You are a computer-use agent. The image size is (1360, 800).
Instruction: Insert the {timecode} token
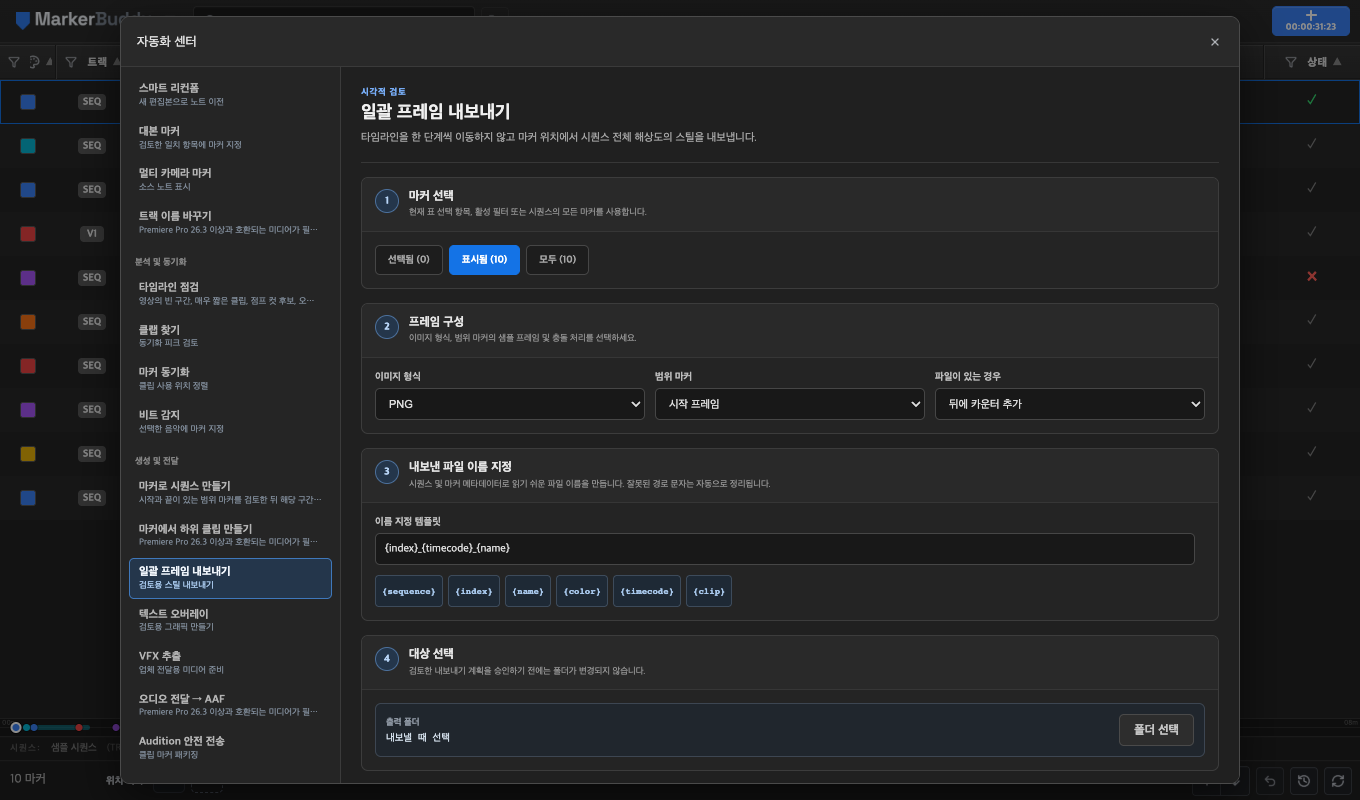coord(647,591)
